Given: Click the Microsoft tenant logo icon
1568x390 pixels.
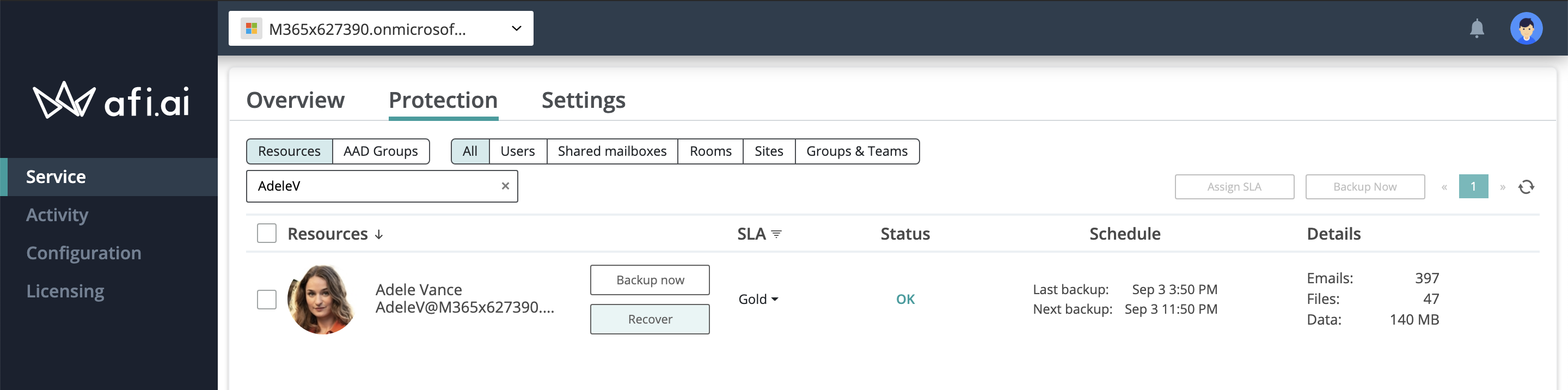Looking at the screenshot, I should [252, 29].
